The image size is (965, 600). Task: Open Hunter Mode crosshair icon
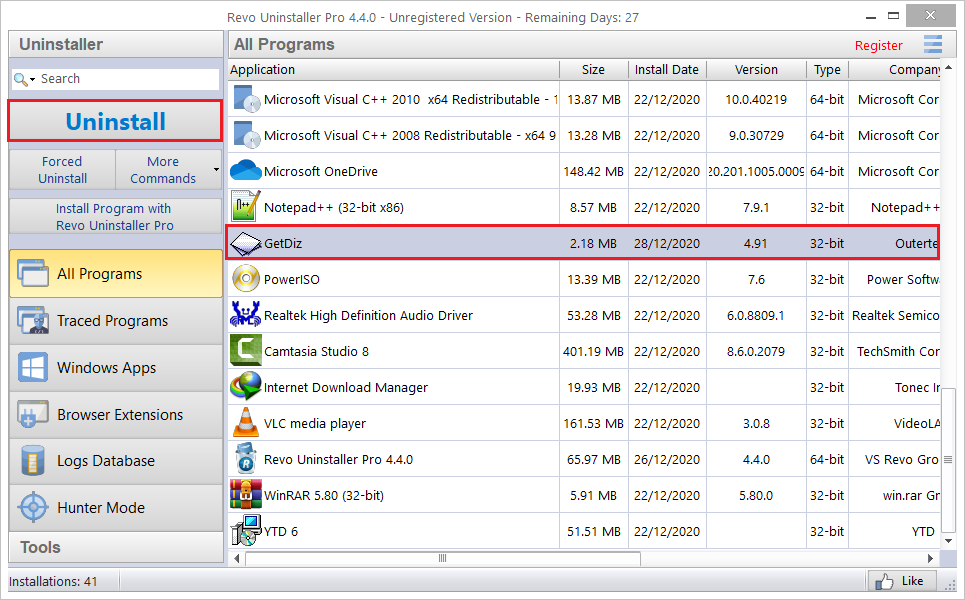[x=33, y=508]
